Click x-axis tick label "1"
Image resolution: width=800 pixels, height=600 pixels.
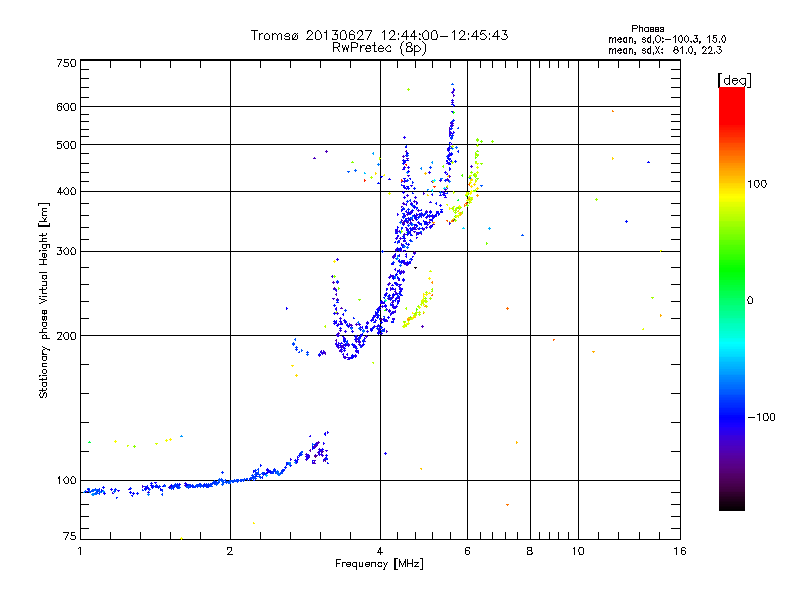click(81, 551)
